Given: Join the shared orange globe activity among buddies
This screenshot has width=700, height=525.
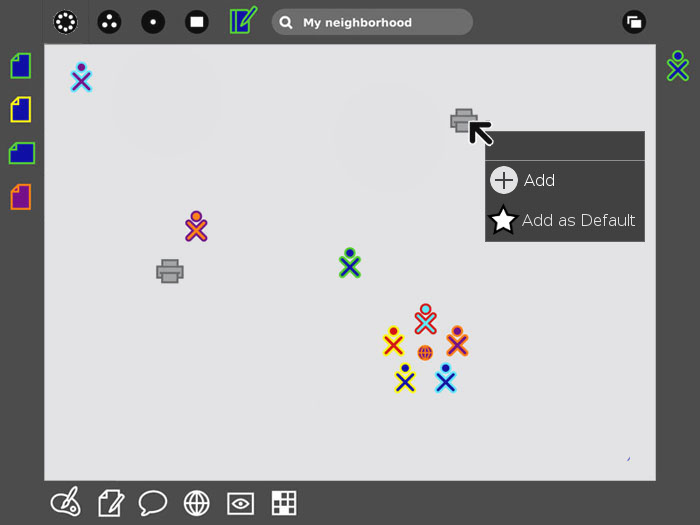Looking at the screenshot, I should (425, 353).
